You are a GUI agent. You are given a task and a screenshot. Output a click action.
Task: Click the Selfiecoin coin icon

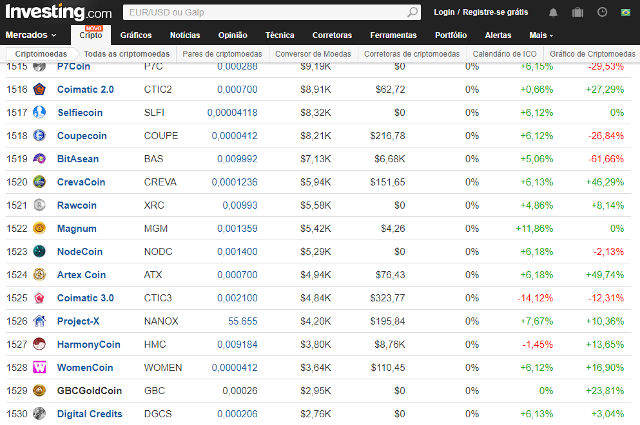(39, 112)
